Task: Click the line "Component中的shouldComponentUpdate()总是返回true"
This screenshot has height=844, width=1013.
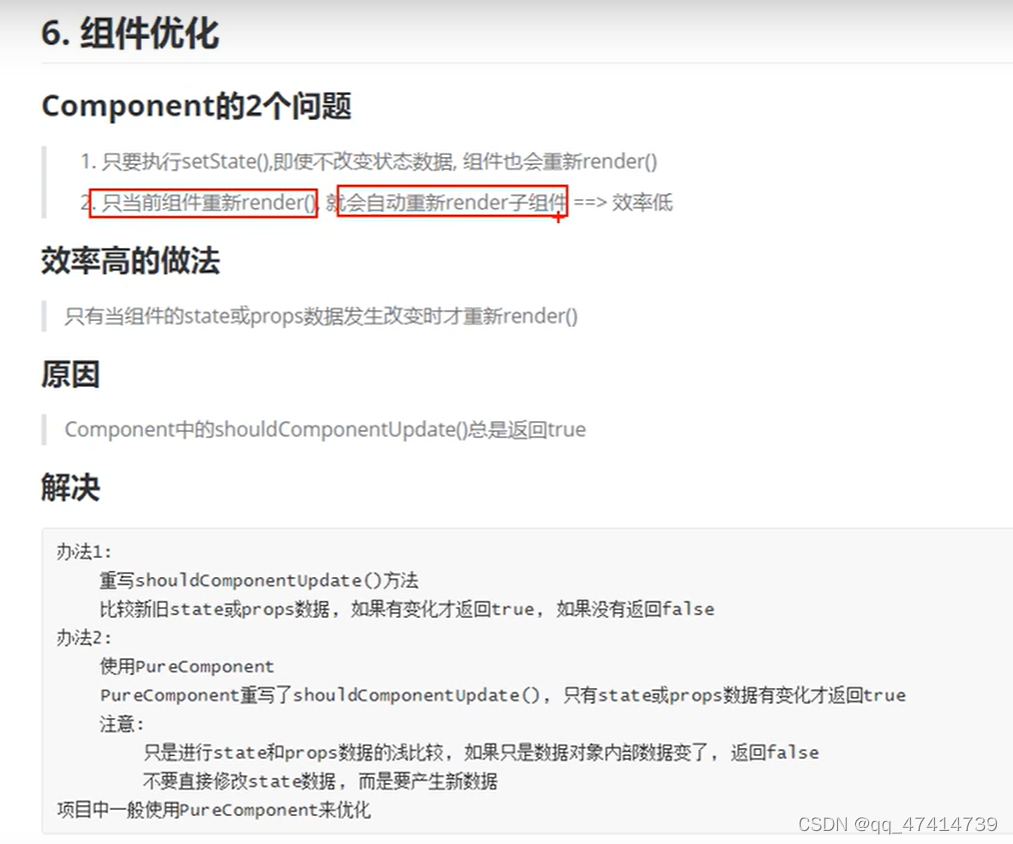Action: tap(325, 429)
